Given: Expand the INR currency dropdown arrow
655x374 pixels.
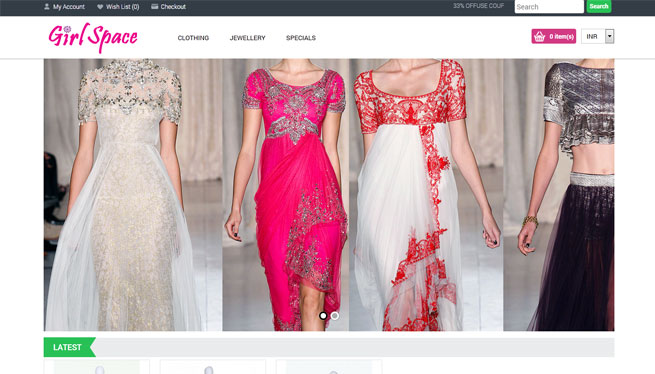Looking at the screenshot, I should [x=609, y=36].
